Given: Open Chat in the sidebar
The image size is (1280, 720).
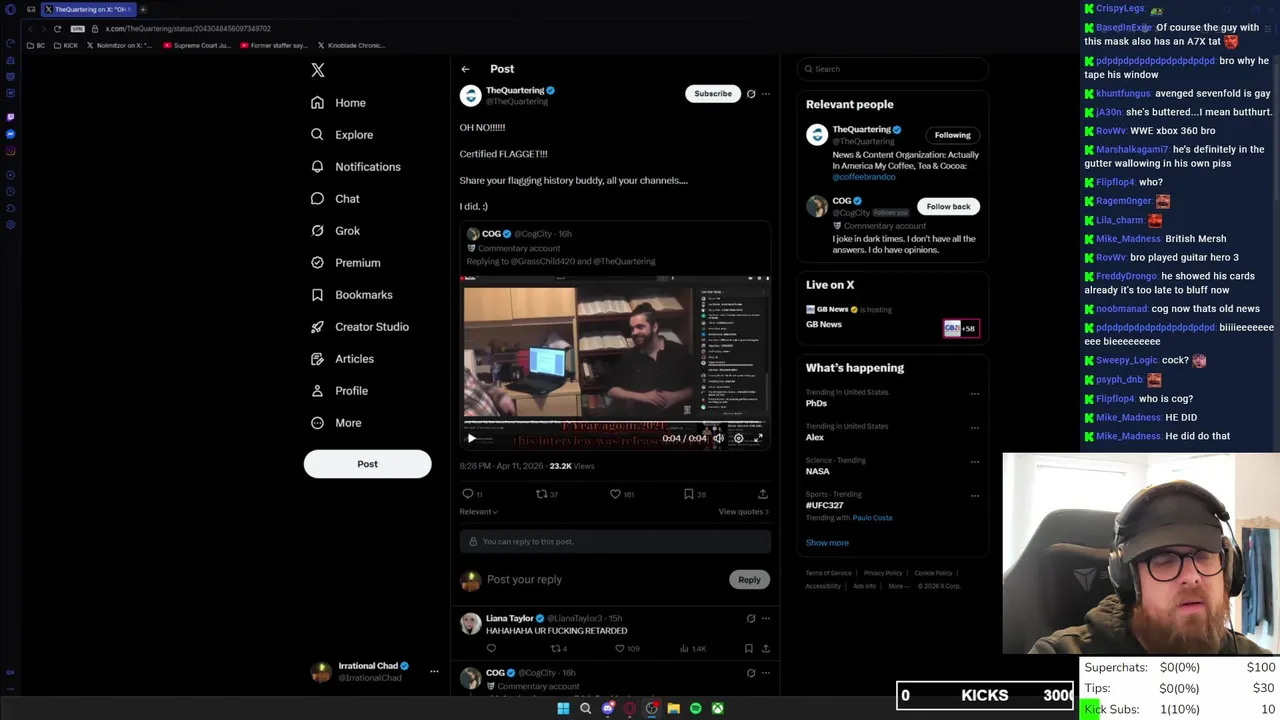Looking at the screenshot, I should click(334, 199).
